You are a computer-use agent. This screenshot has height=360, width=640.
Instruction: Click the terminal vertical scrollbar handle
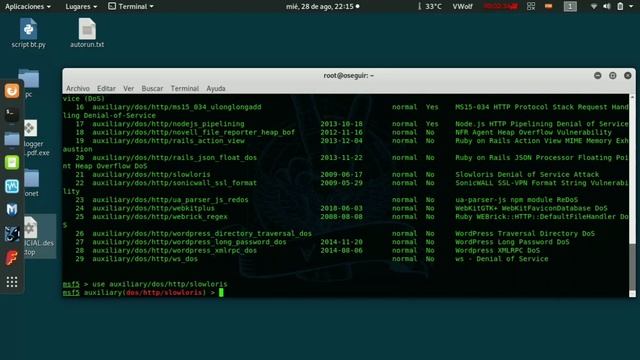pyautogui.click(x=632, y=267)
